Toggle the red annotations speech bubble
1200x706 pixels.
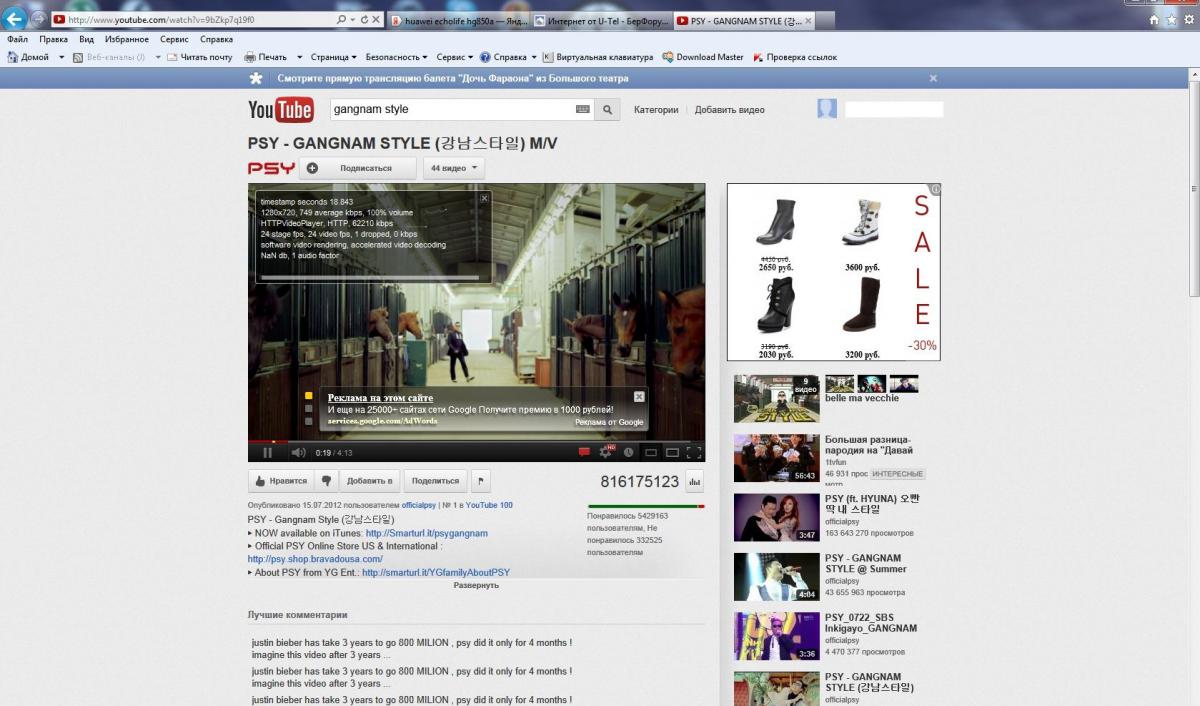[584, 453]
